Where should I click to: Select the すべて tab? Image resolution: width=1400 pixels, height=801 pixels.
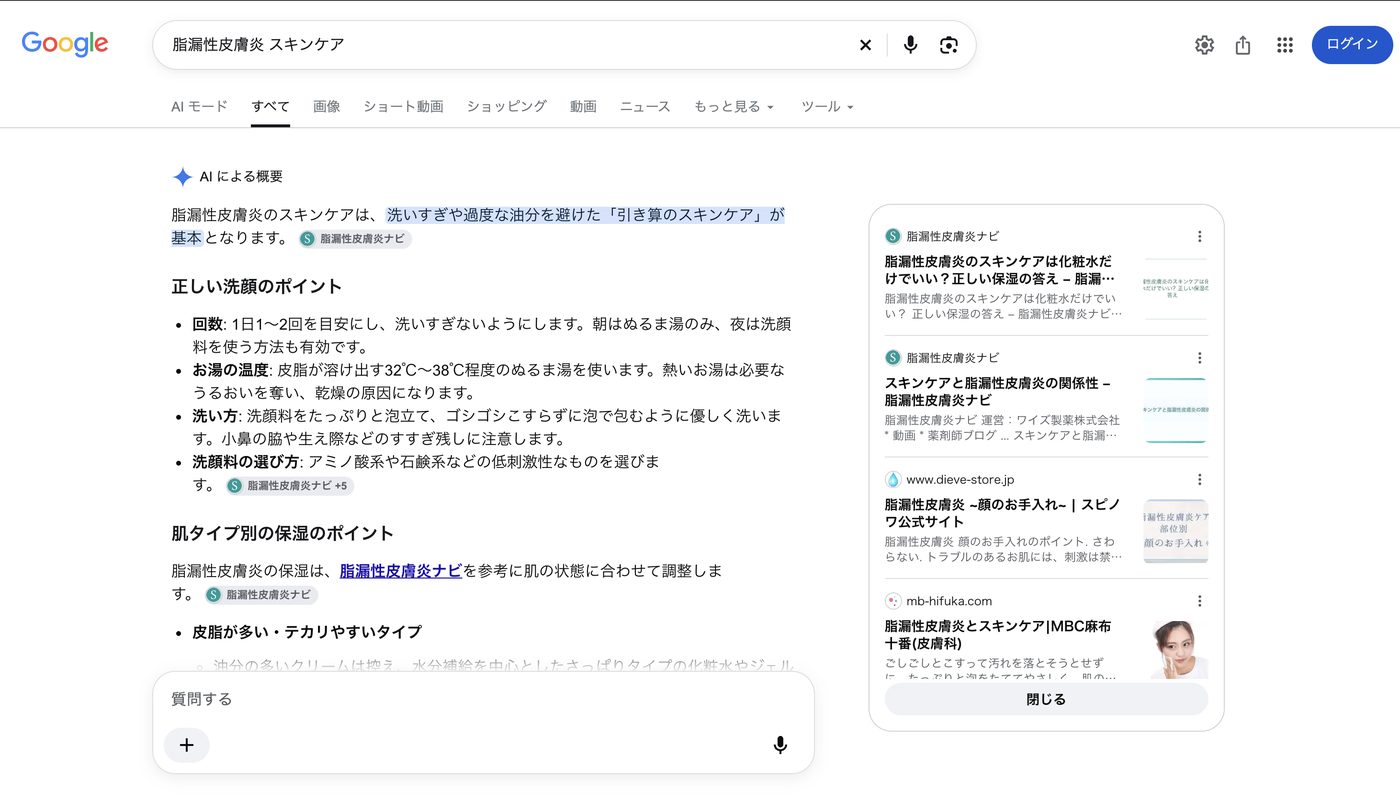point(270,107)
